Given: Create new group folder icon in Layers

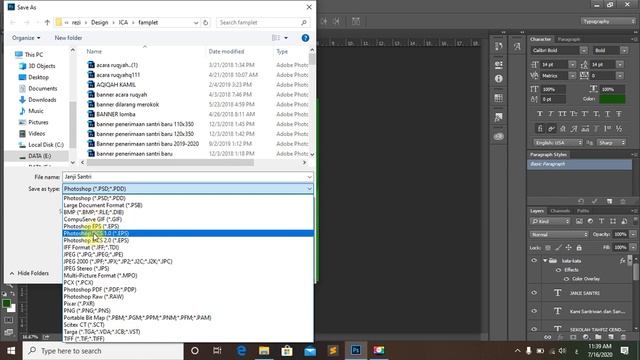Looking at the screenshot, I should pyautogui.click(x=598, y=337).
